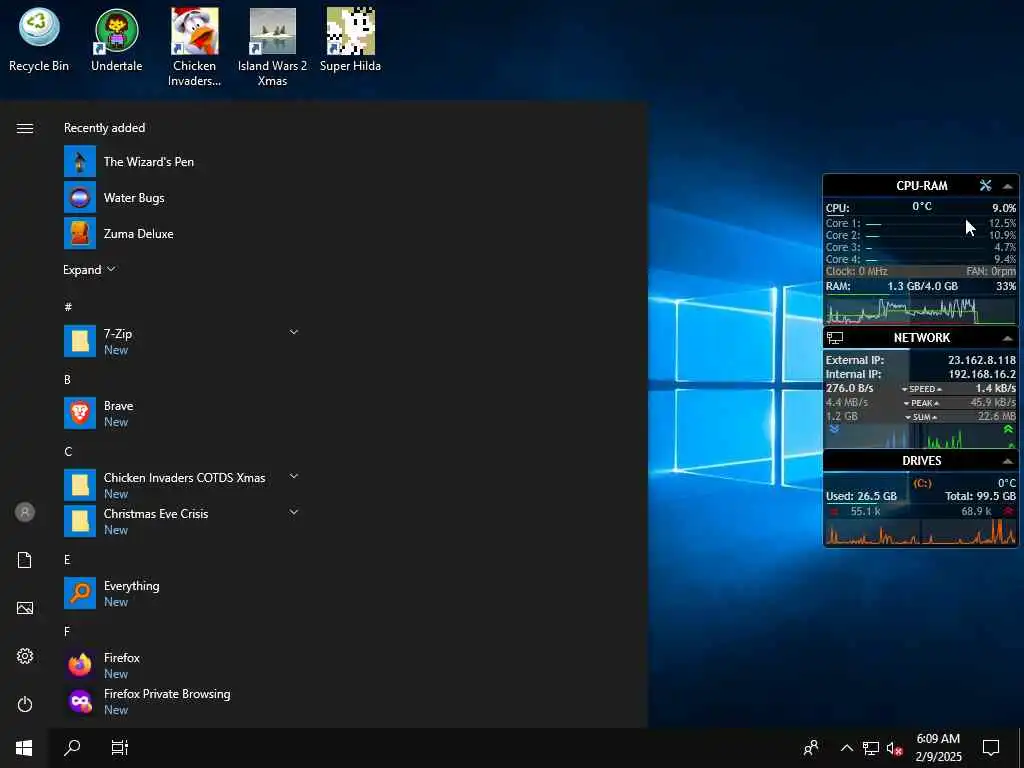The height and width of the screenshot is (768, 1024).
Task: Click the letter B section header
Action: click(x=67, y=379)
